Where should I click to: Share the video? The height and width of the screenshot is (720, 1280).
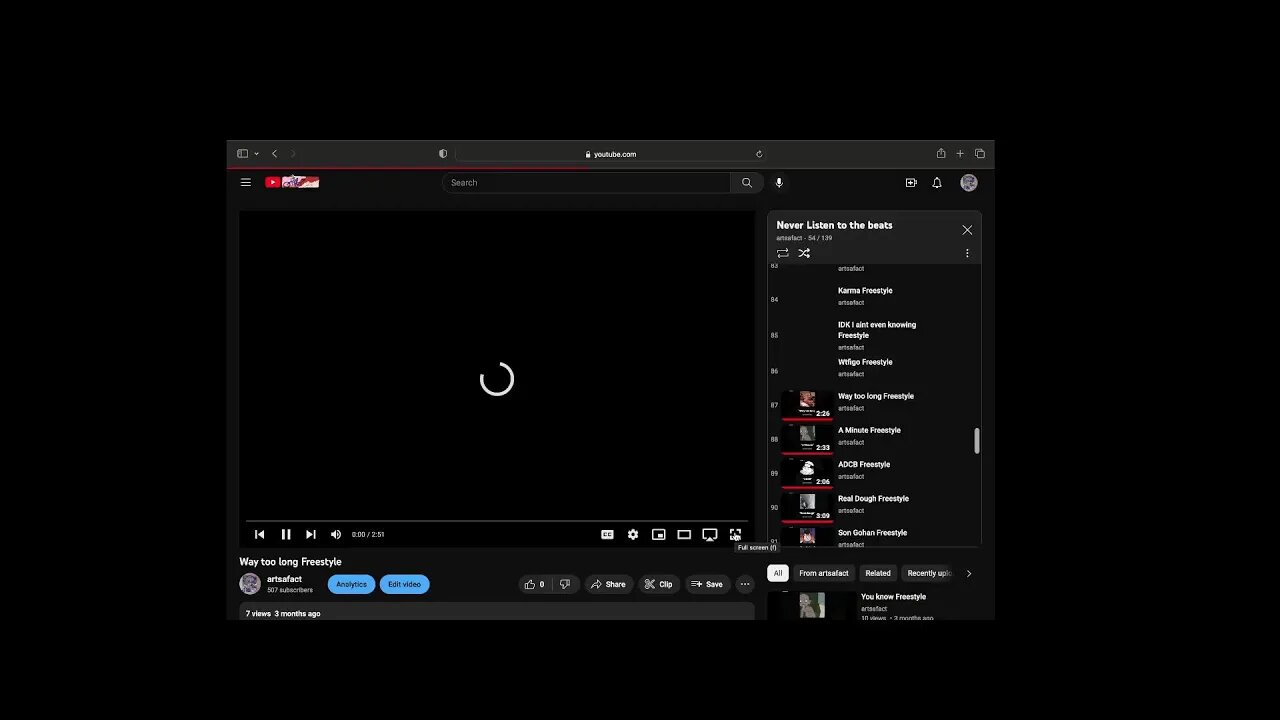608,584
